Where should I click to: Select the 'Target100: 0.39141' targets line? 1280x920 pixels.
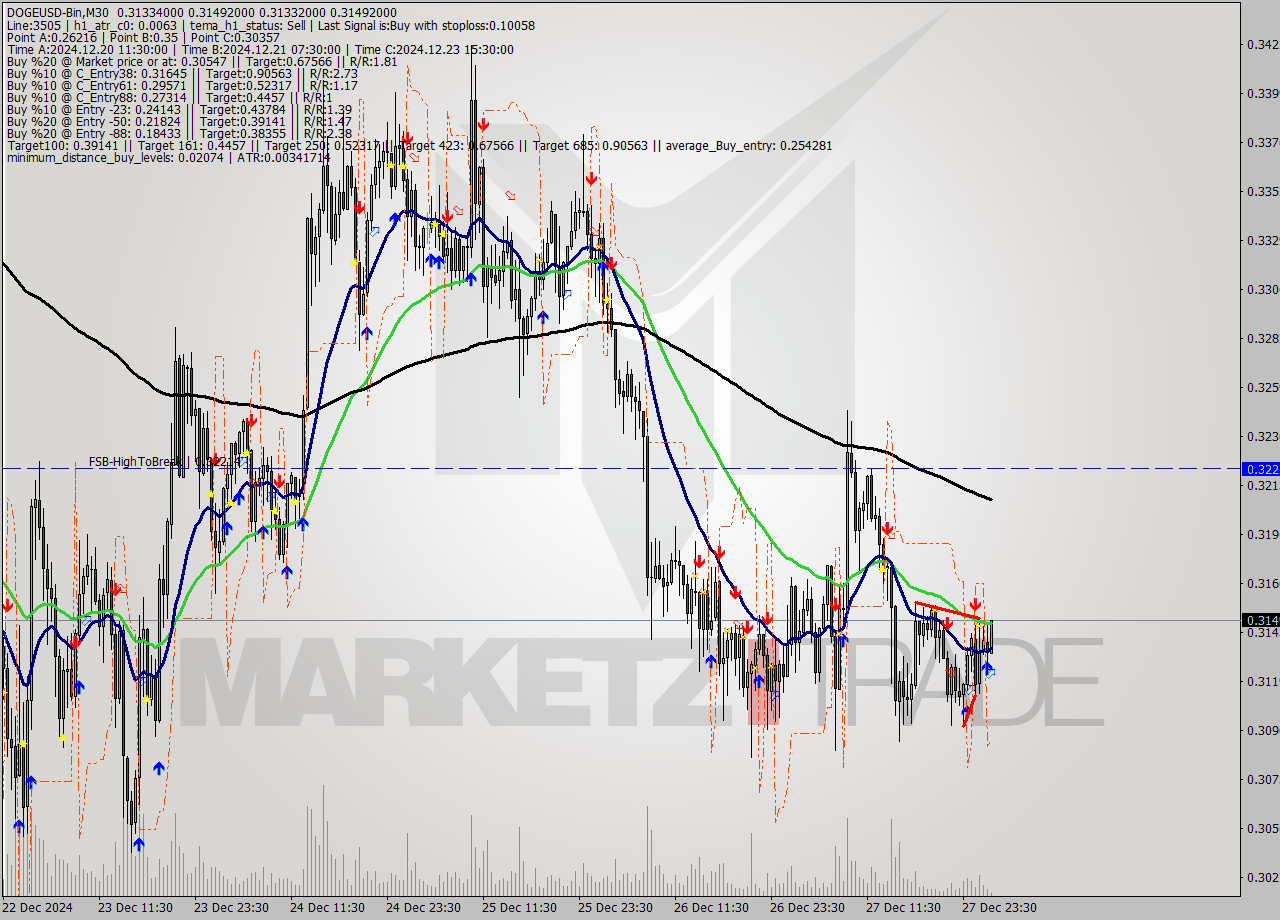point(419,145)
